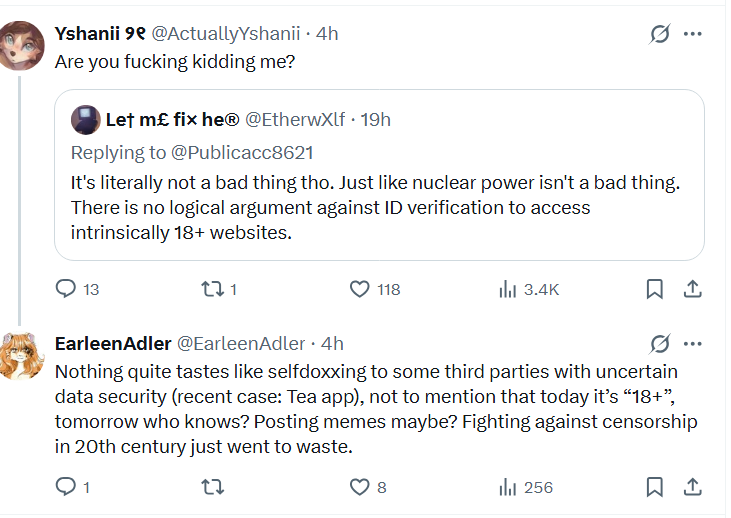This screenshot has width=731, height=518.
Task: Bookmark Yshanii's post
Action: (x=654, y=289)
